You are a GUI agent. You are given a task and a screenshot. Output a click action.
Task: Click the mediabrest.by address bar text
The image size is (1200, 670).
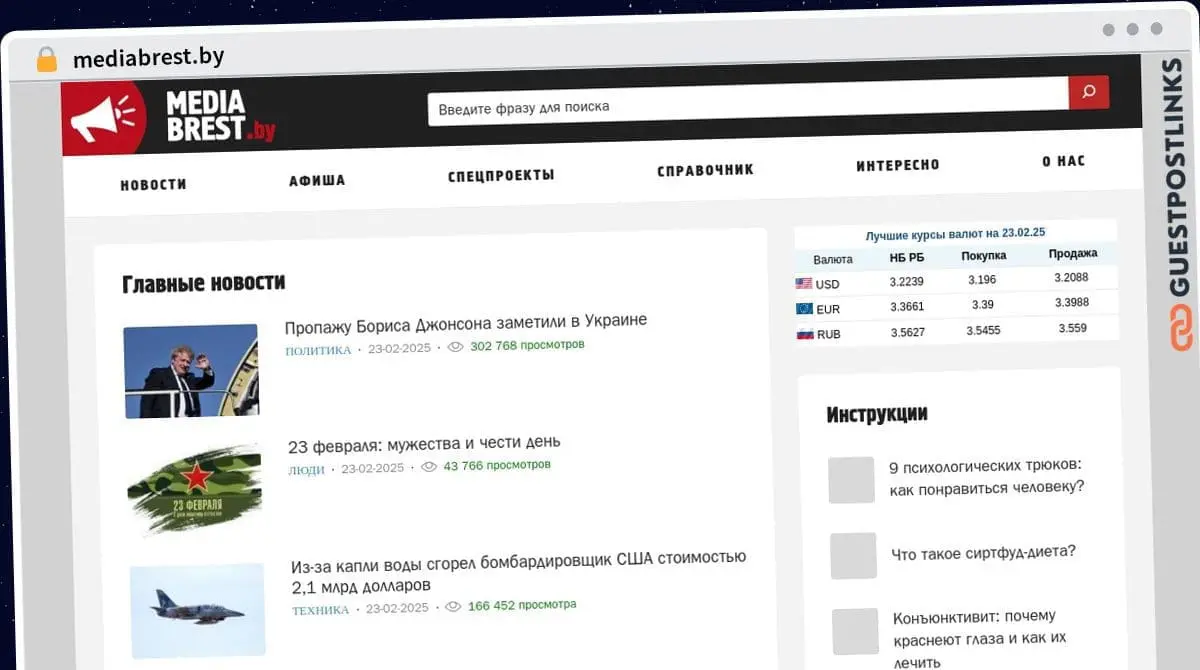pyautogui.click(x=148, y=58)
